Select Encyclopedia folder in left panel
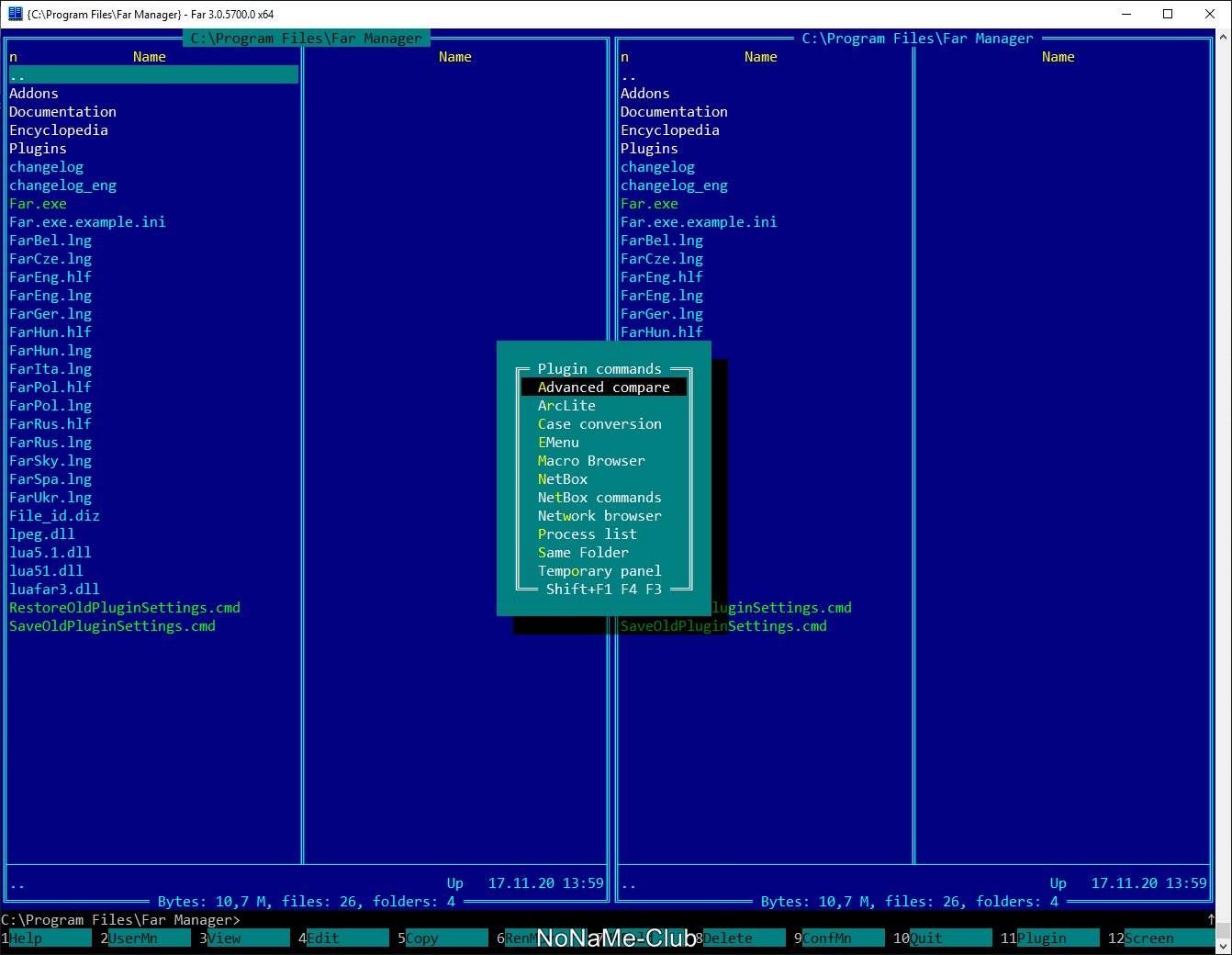Screen dimensions: 1232x955 (x=59, y=130)
